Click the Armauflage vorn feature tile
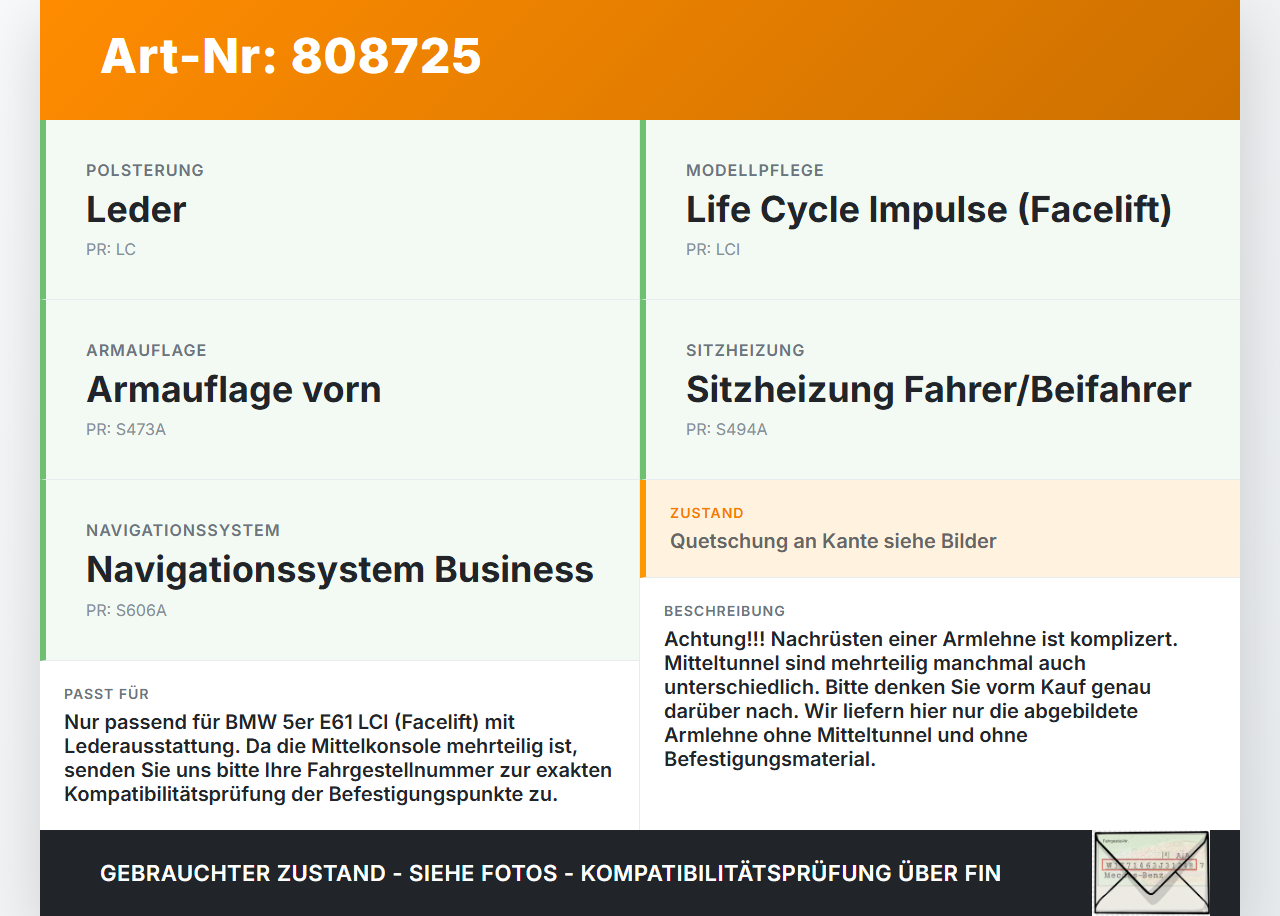Image resolution: width=1280 pixels, height=916 pixels. click(x=340, y=390)
